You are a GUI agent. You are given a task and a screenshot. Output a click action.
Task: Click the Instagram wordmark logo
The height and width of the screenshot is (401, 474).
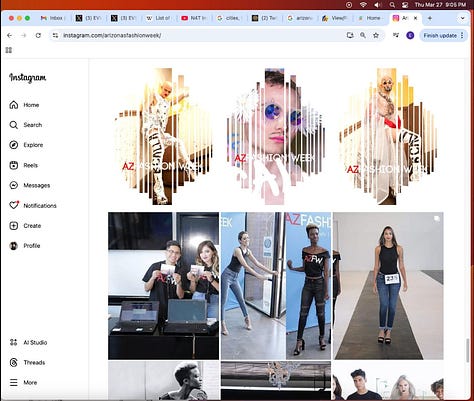tap(28, 78)
